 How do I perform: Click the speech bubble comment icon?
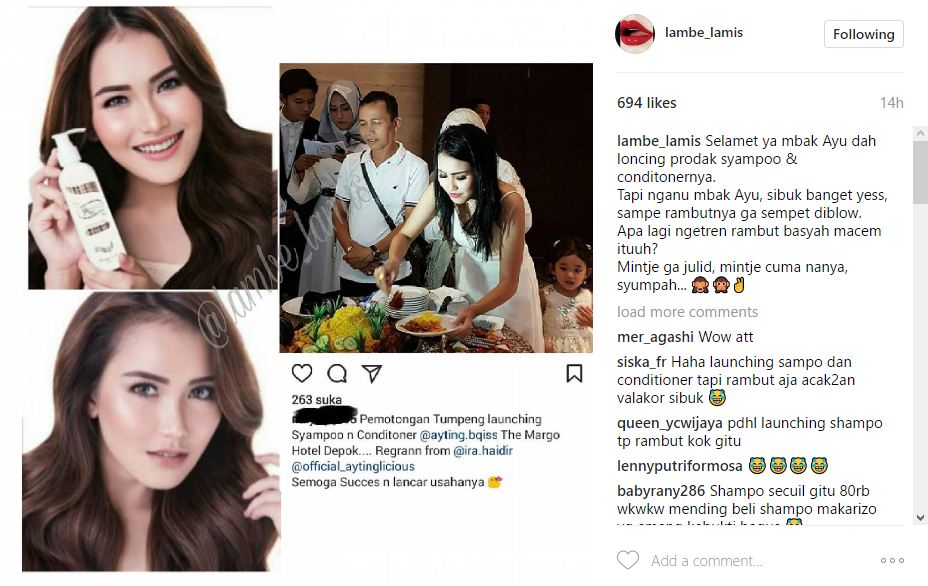pos(337,374)
